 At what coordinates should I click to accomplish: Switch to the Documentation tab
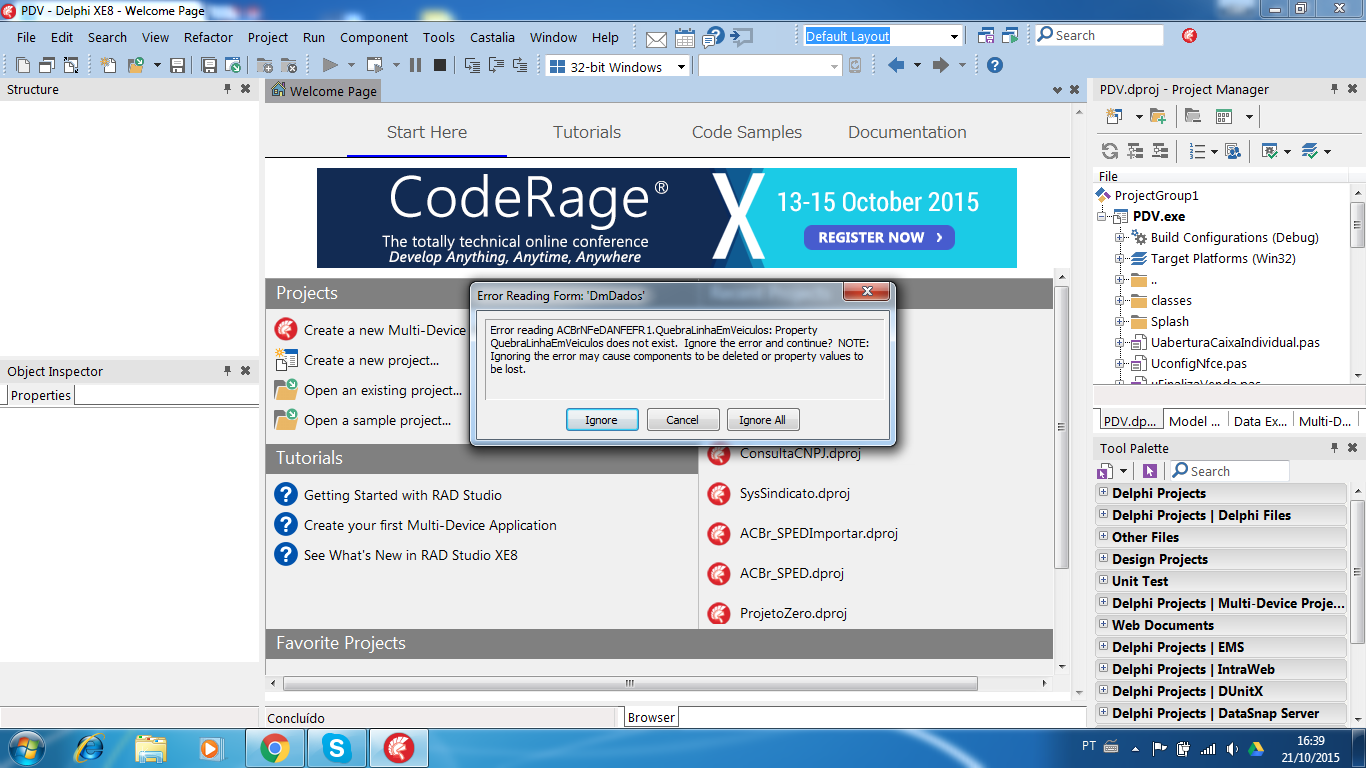(907, 132)
